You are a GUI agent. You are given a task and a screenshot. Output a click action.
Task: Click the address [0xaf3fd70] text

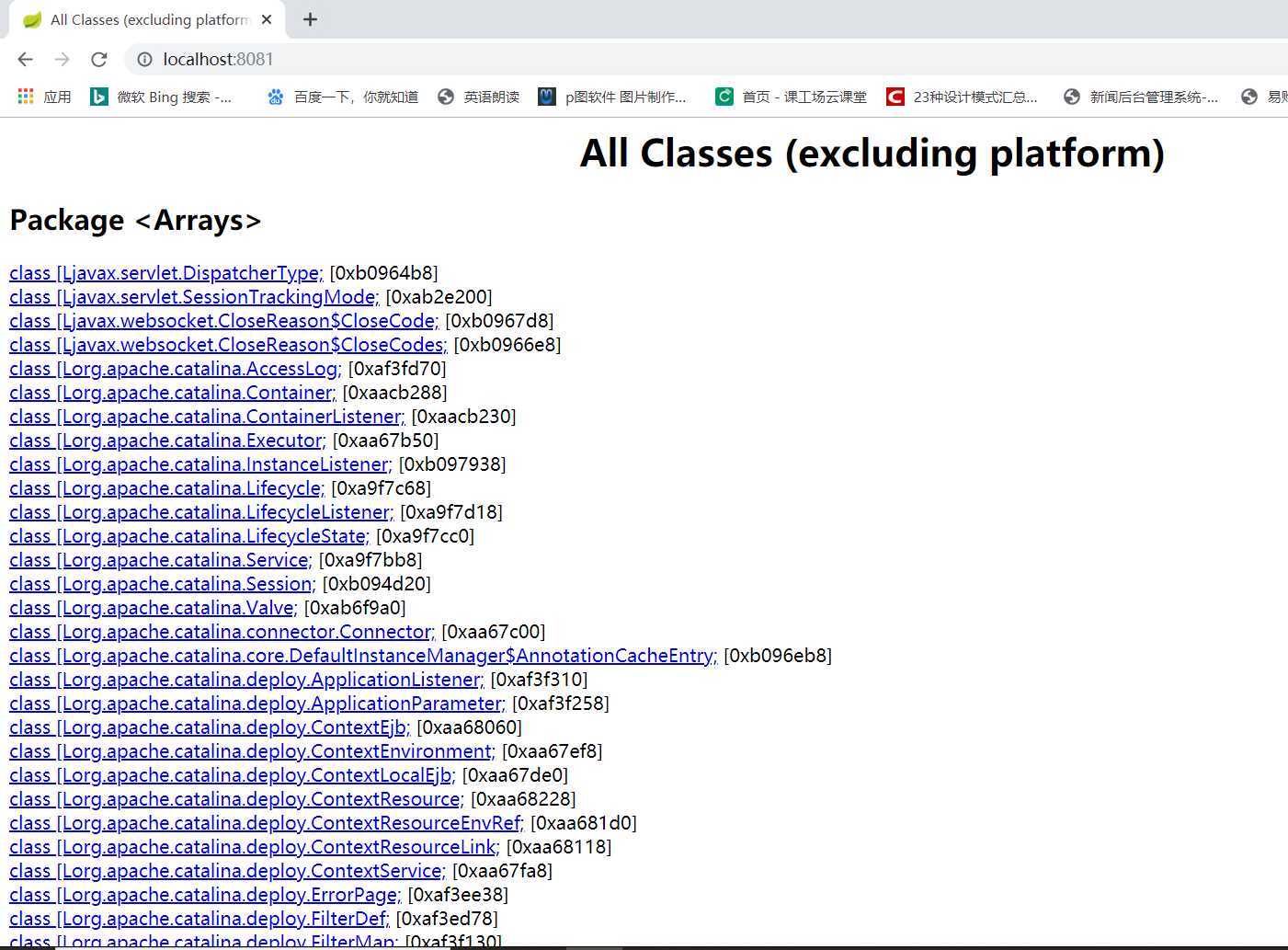(397, 369)
